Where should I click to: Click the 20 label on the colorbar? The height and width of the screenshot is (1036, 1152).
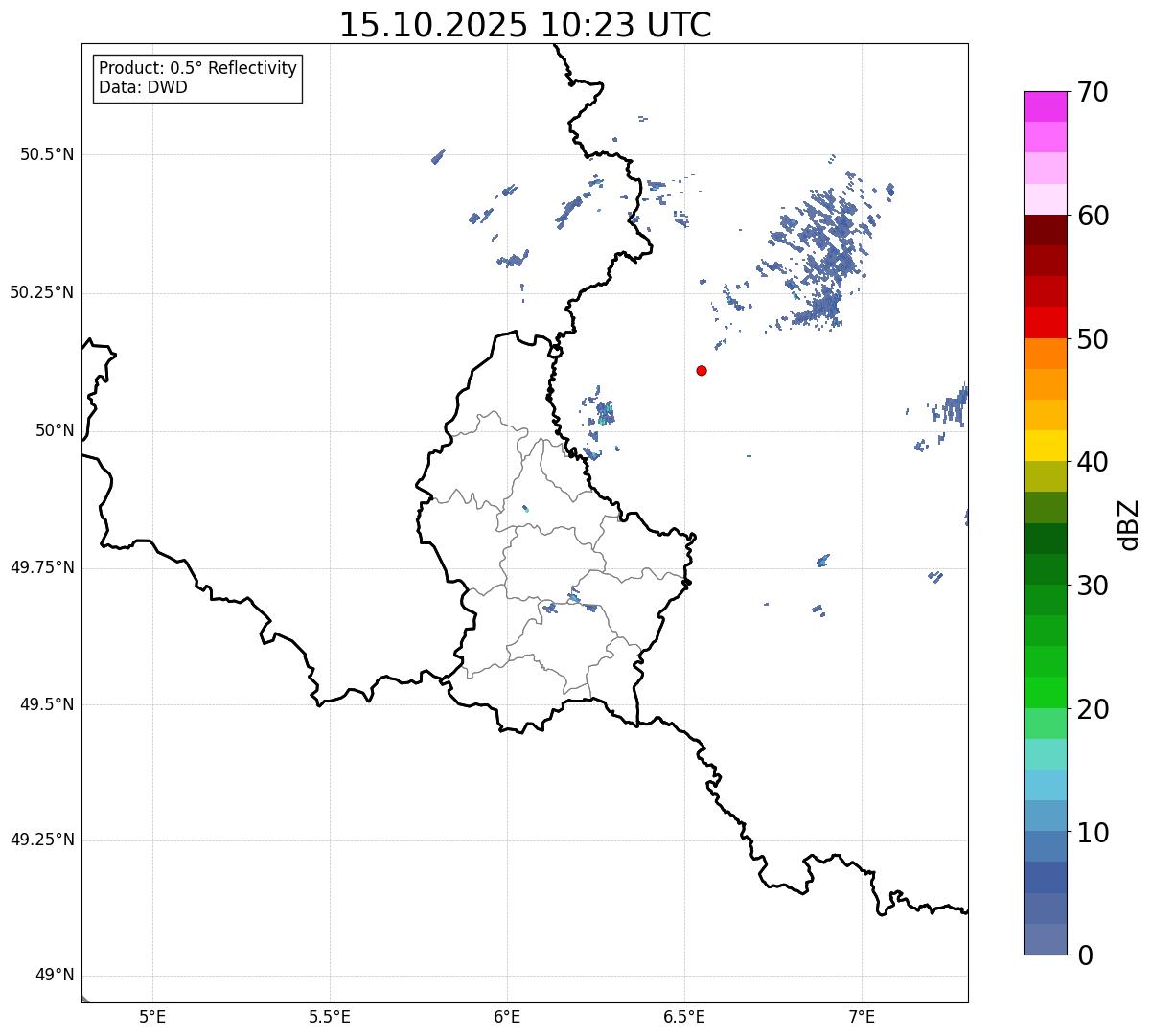coord(1093,710)
